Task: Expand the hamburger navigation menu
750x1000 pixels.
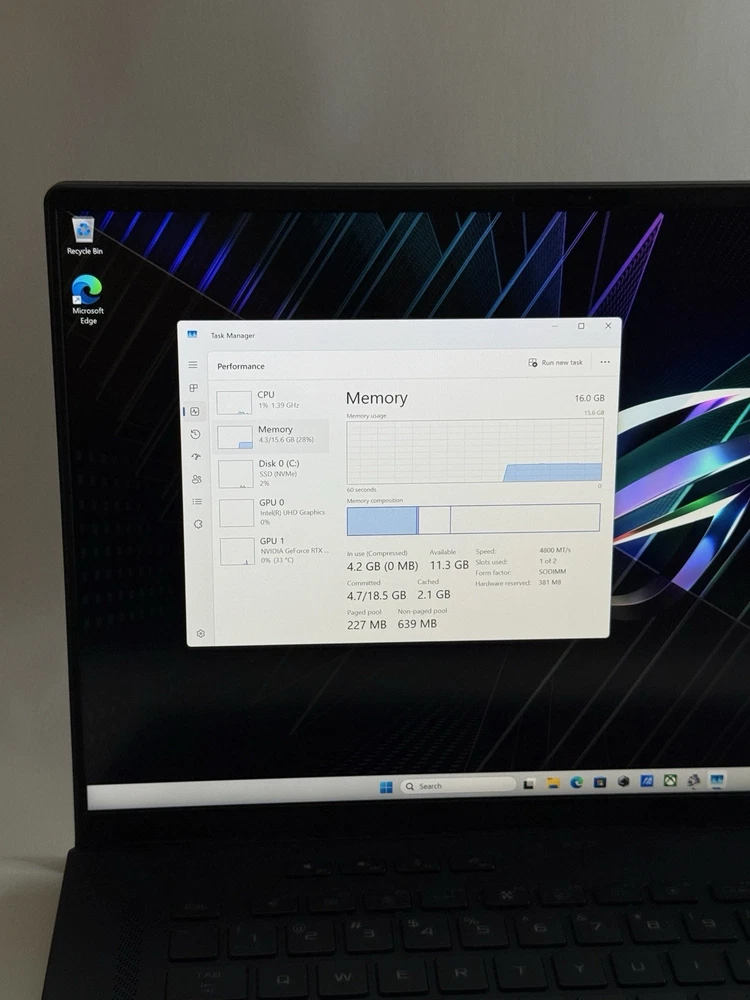Action: tap(193, 365)
